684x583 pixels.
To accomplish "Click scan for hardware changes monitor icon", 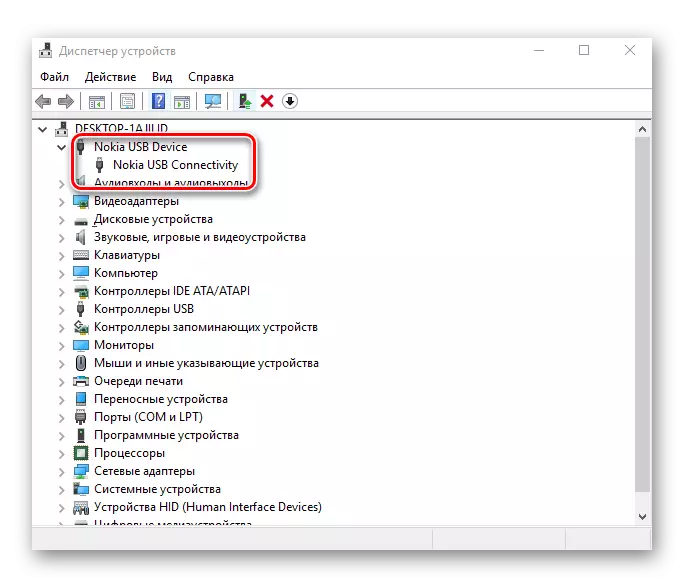I will (213, 102).
